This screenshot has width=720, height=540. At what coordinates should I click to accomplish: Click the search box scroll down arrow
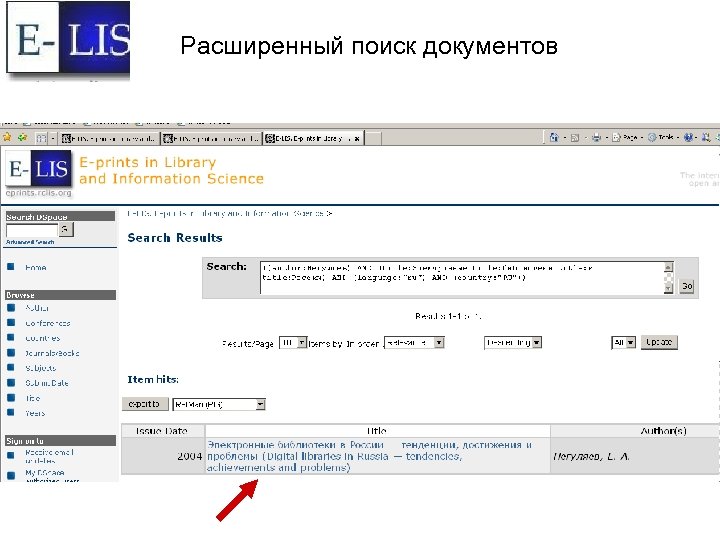tap(669, 288)
